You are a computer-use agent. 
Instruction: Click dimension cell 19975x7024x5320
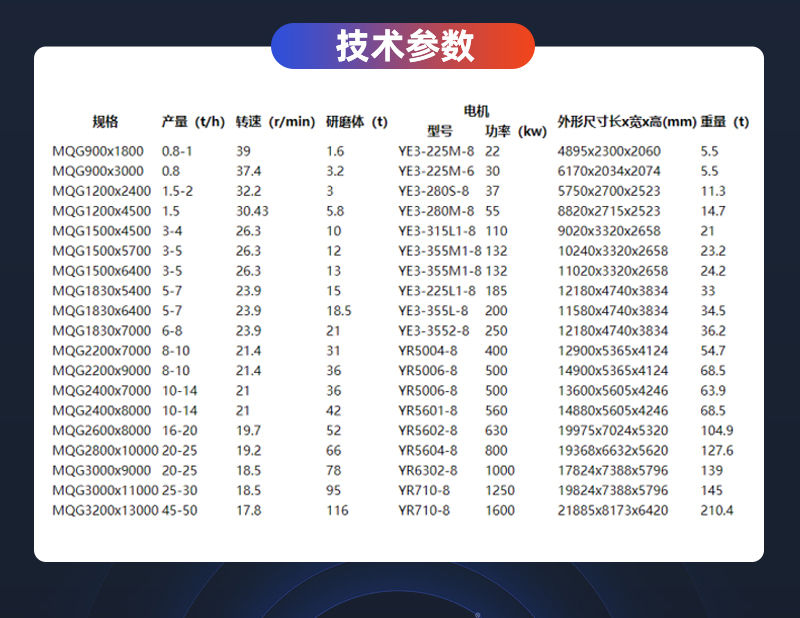click(x=612, y=431)
